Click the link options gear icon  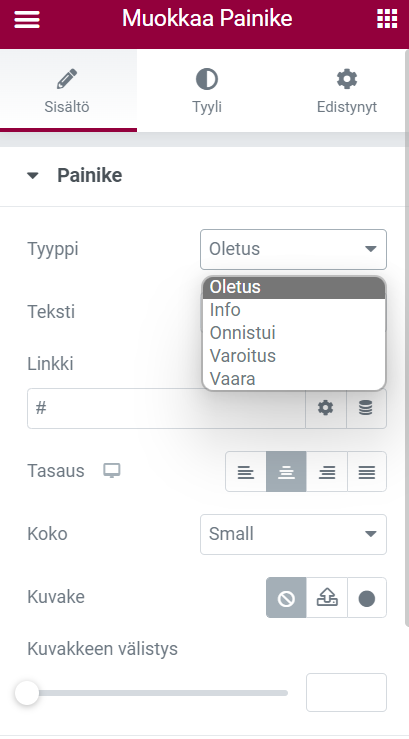click(326, 408)
